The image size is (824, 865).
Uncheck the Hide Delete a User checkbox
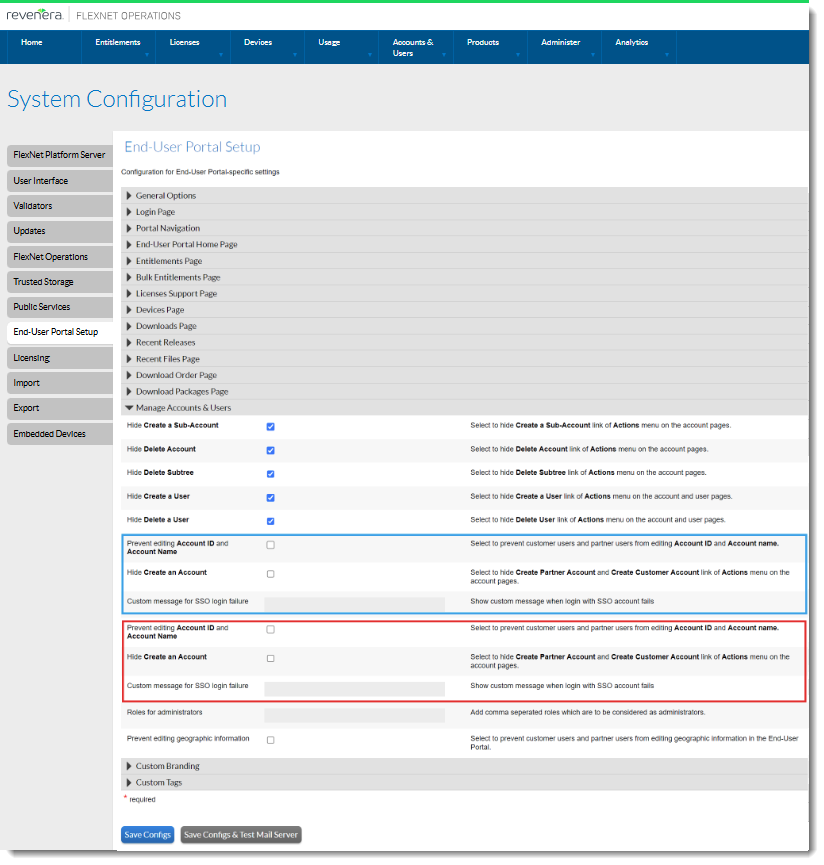tap(270, 521)
